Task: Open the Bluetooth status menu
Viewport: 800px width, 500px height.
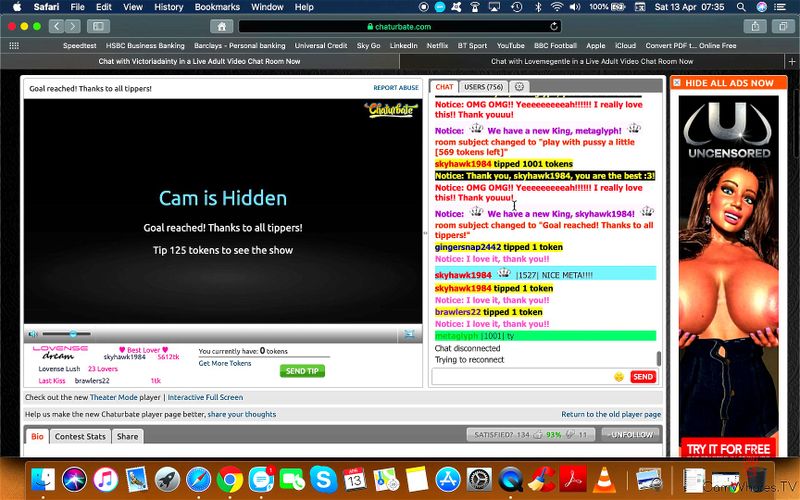Action: tap(538, 7)
